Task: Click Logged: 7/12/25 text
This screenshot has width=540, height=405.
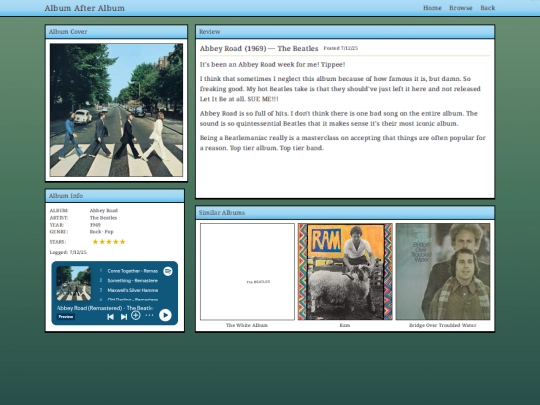Action: tap(68, 252)
